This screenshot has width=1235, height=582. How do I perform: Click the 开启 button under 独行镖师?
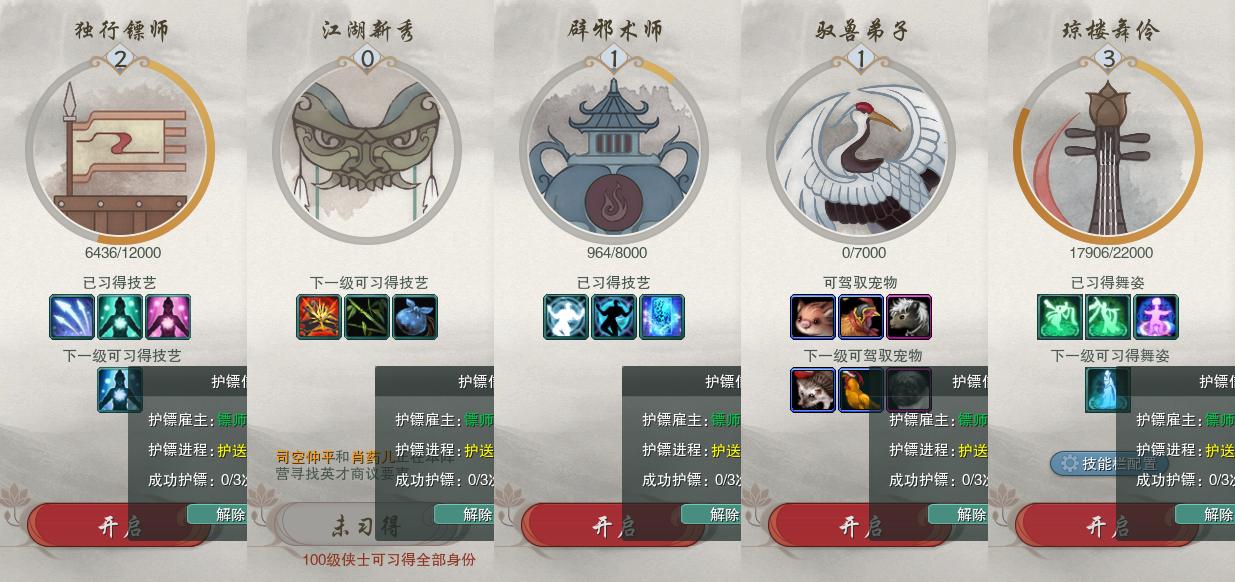[120, 526]
